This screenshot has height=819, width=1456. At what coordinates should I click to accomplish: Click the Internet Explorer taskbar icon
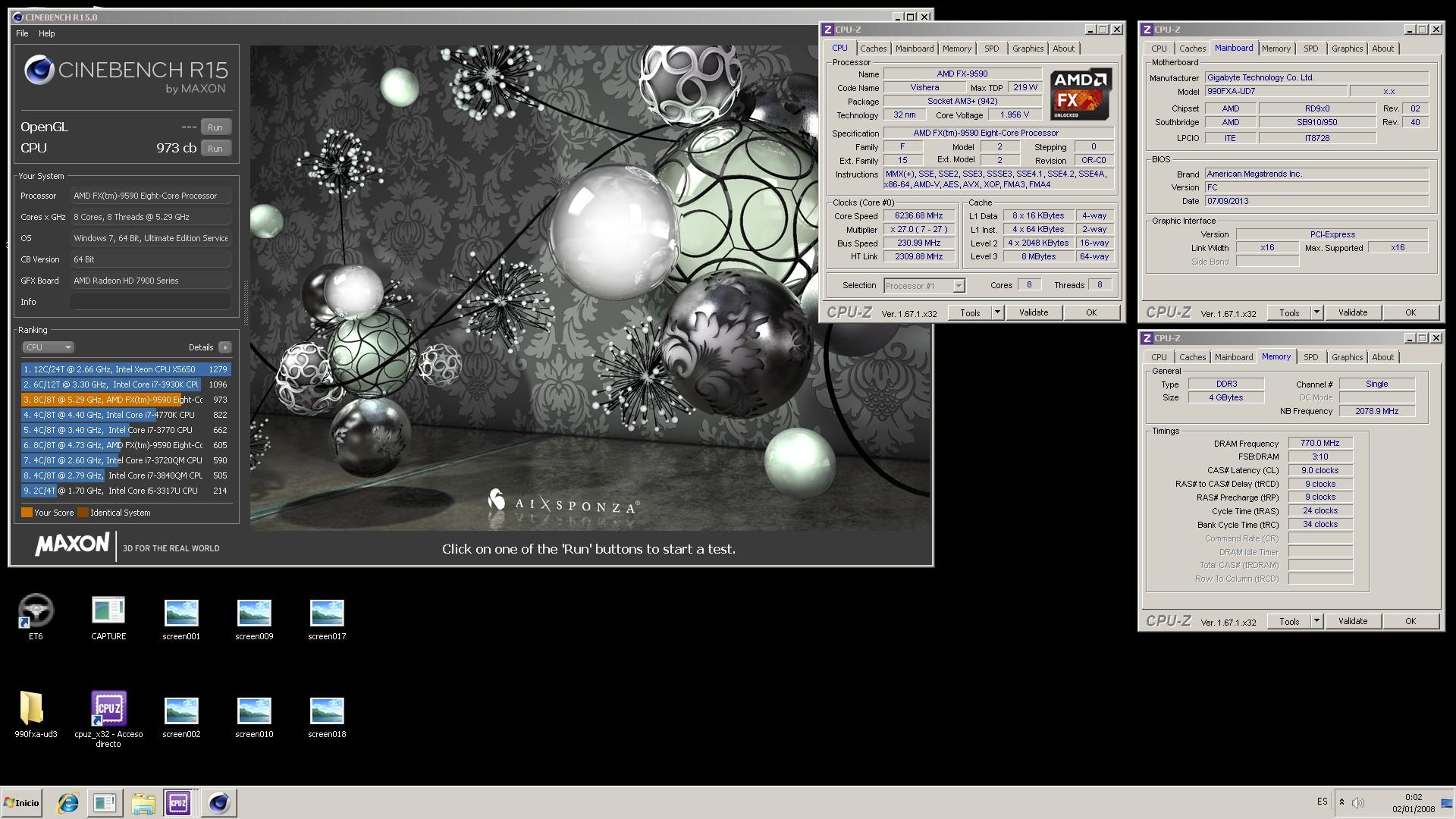click(68, 802)
